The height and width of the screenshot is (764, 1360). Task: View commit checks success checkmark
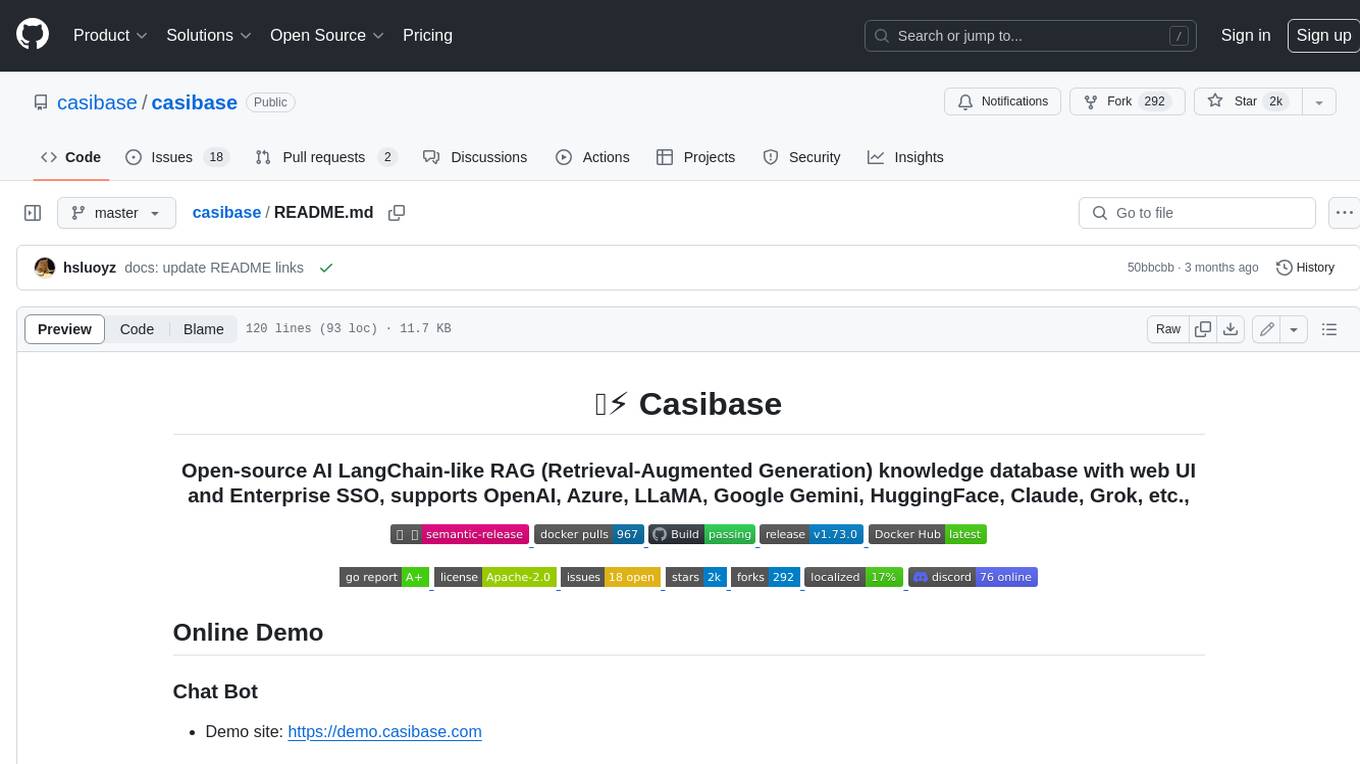(x=326, y=268)
